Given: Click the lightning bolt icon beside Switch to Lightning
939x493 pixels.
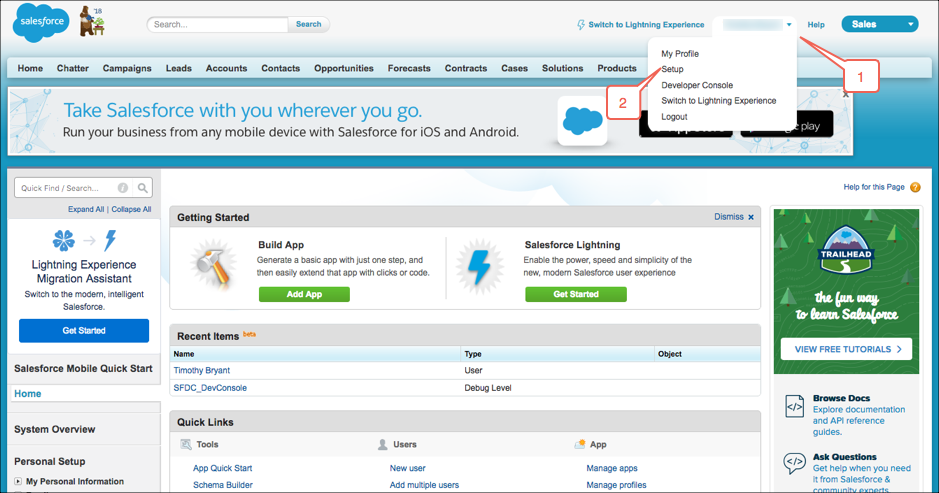Looking at the screenshot, I should [580, 25].
